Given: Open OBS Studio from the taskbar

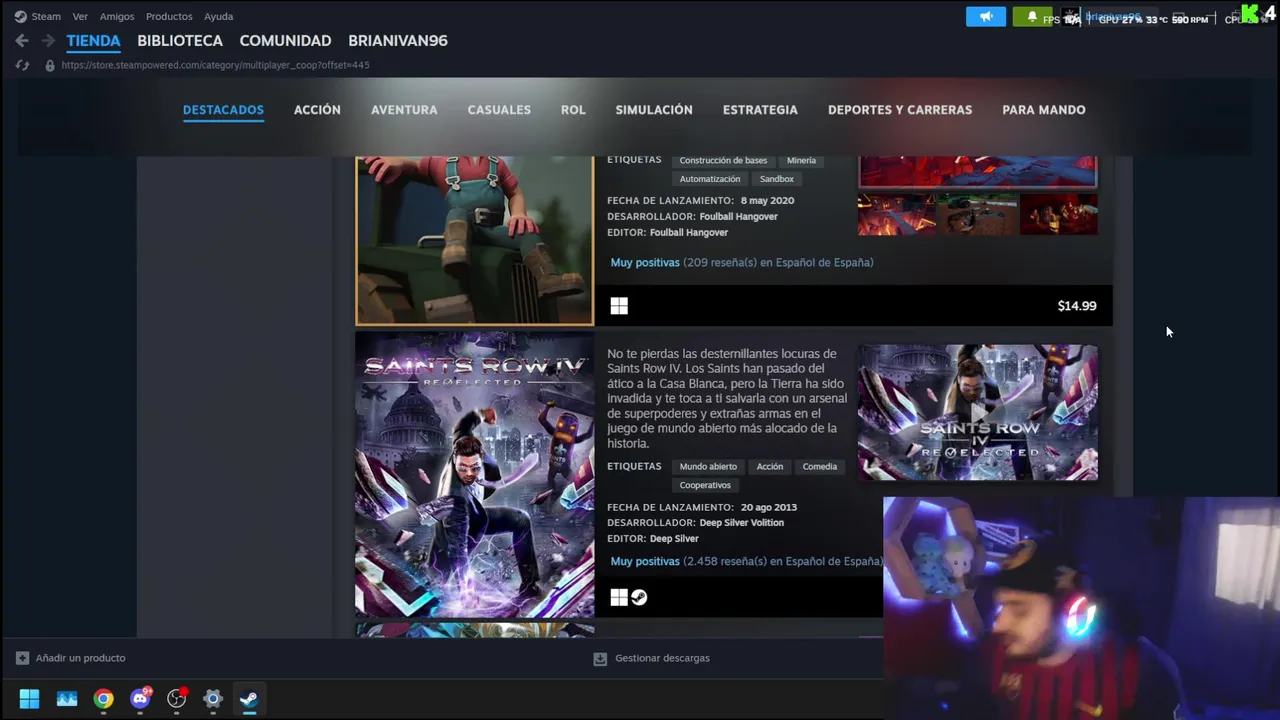Looking at the screenshot, I should tap(177, 699).
